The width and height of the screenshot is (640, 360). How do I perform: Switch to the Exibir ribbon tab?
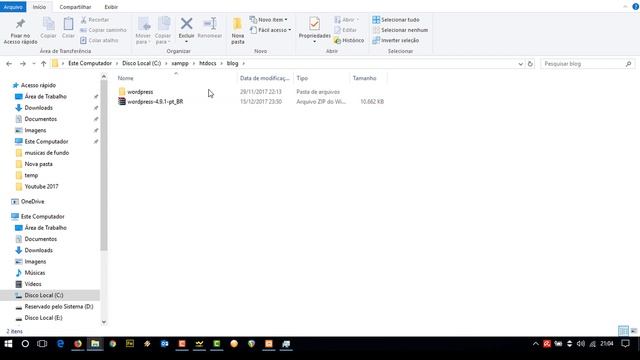111,7
